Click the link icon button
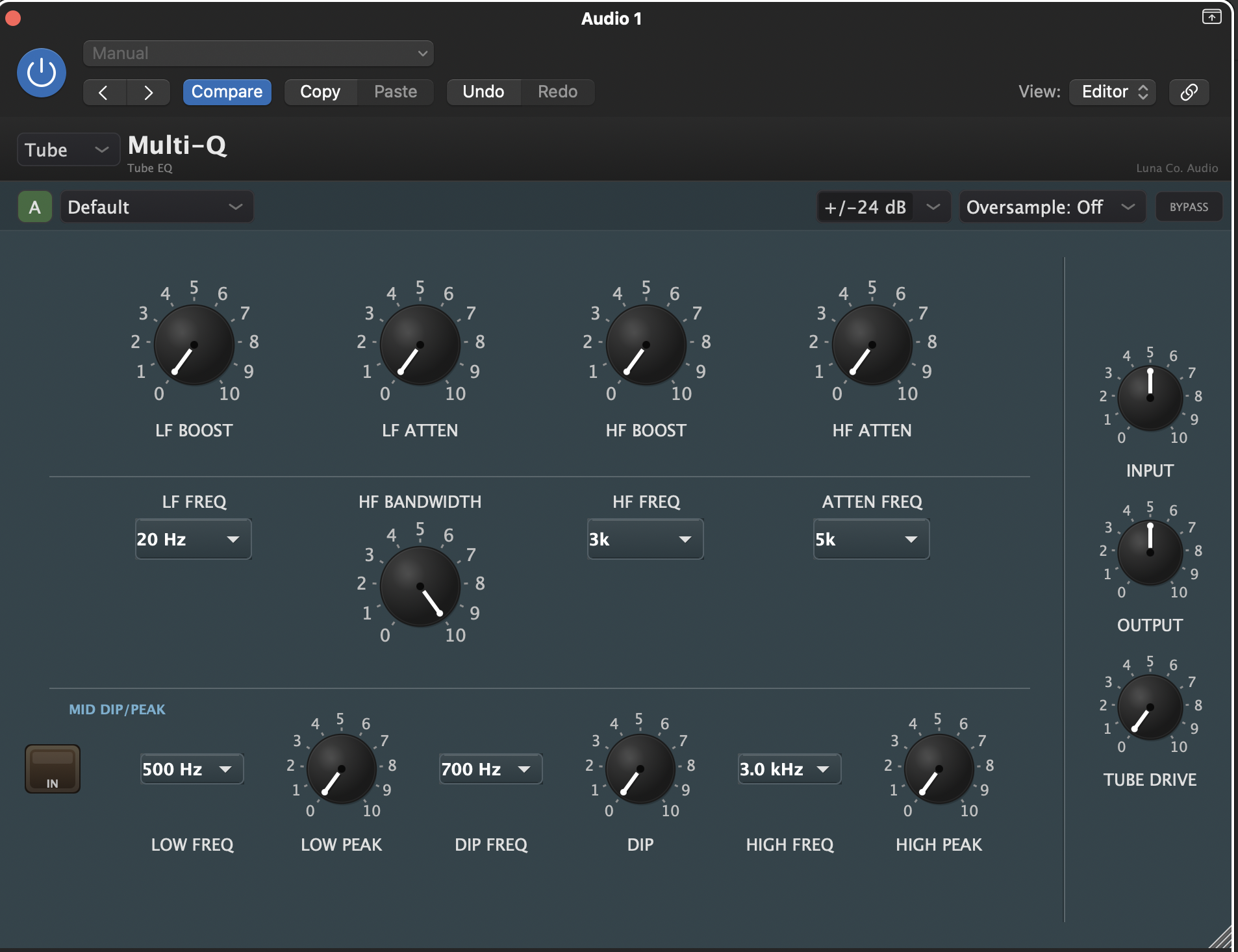The height and width of the screenshot is (952, 1238). click(x=1189, y=92)
